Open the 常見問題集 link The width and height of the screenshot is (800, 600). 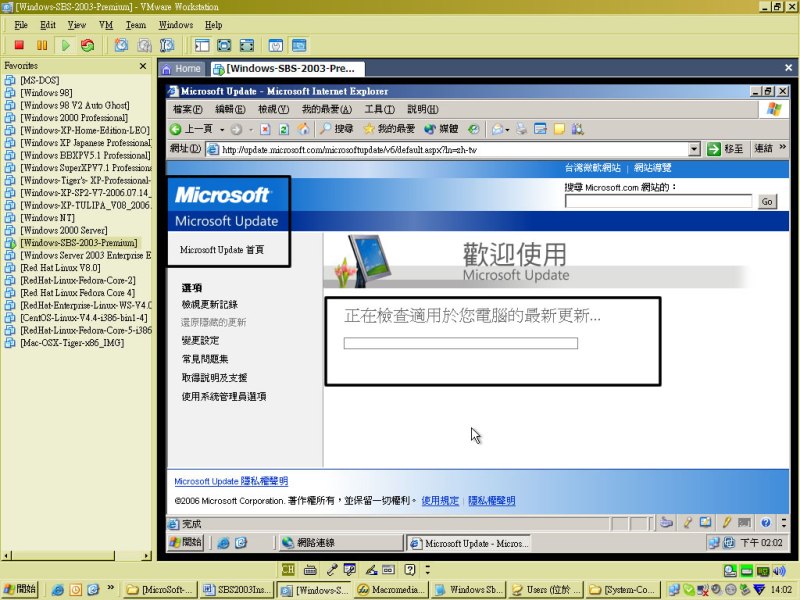(x=205, y=359)
